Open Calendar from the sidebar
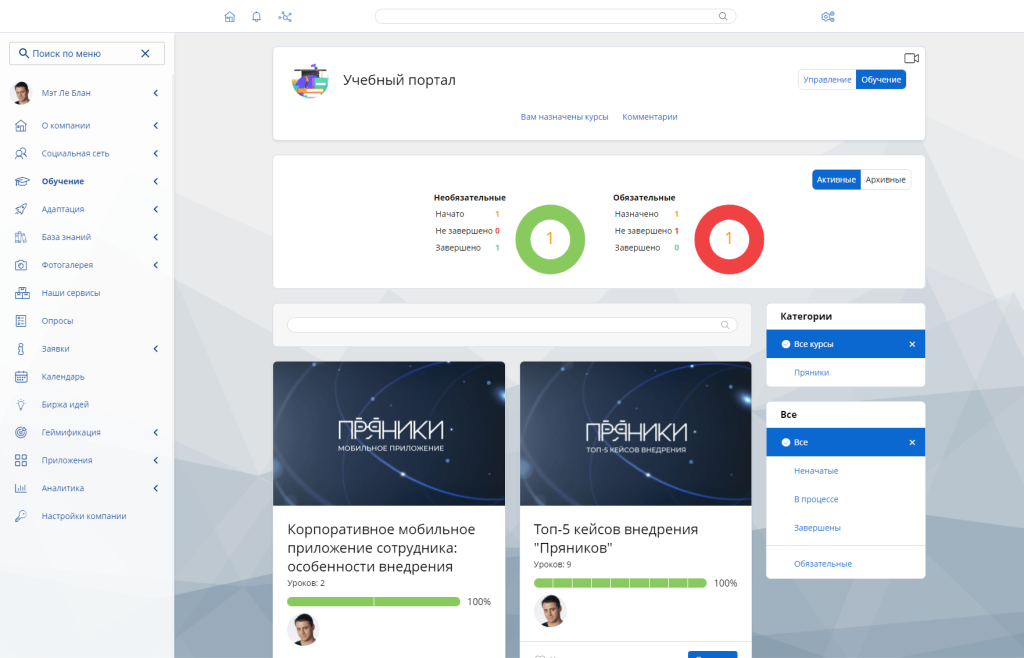The height and width of the screenshot is (658, 1024). [x=63, y=377]
